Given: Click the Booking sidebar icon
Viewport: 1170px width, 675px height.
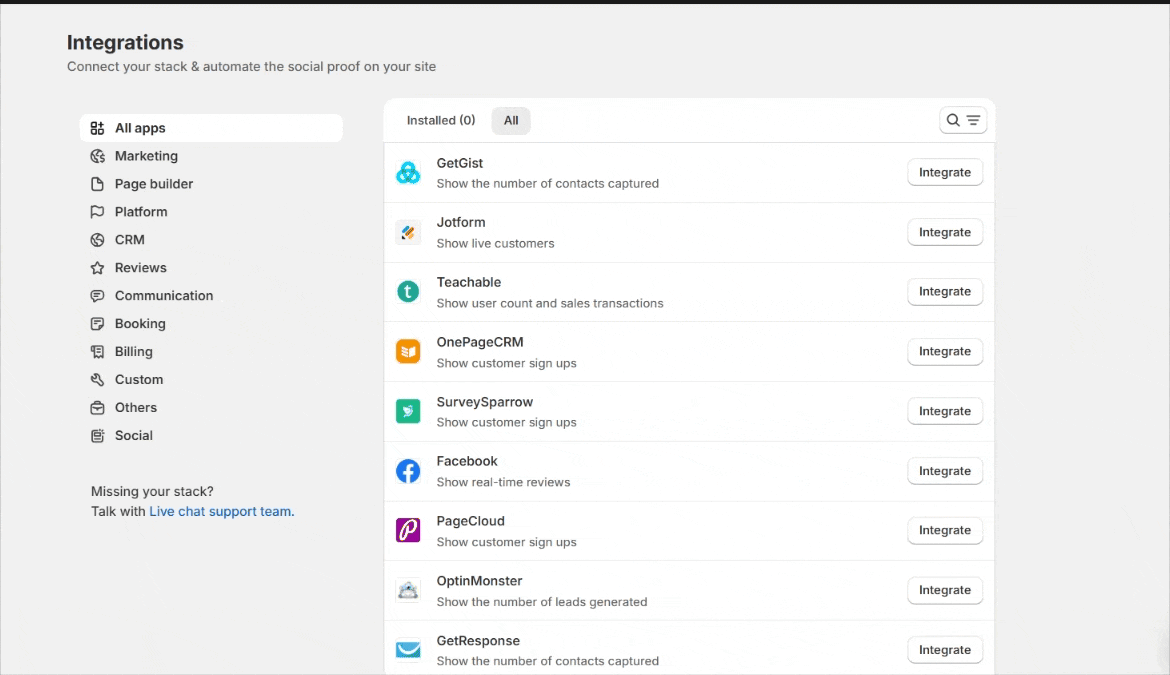Looking at the screenshot, I should pyautogui.click(x=97, y=324).
